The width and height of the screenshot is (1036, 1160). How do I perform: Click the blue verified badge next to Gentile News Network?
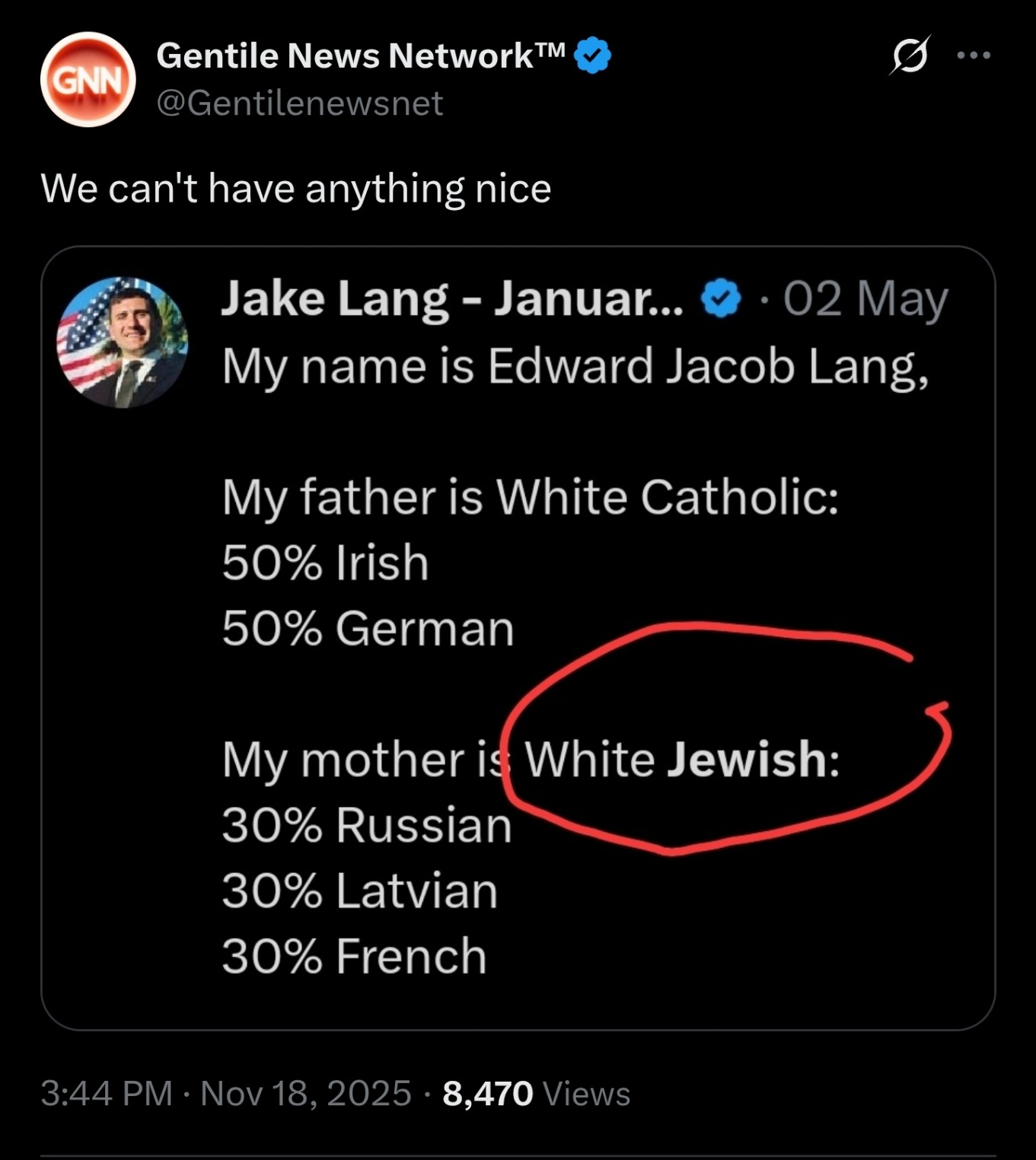point(593,56)
